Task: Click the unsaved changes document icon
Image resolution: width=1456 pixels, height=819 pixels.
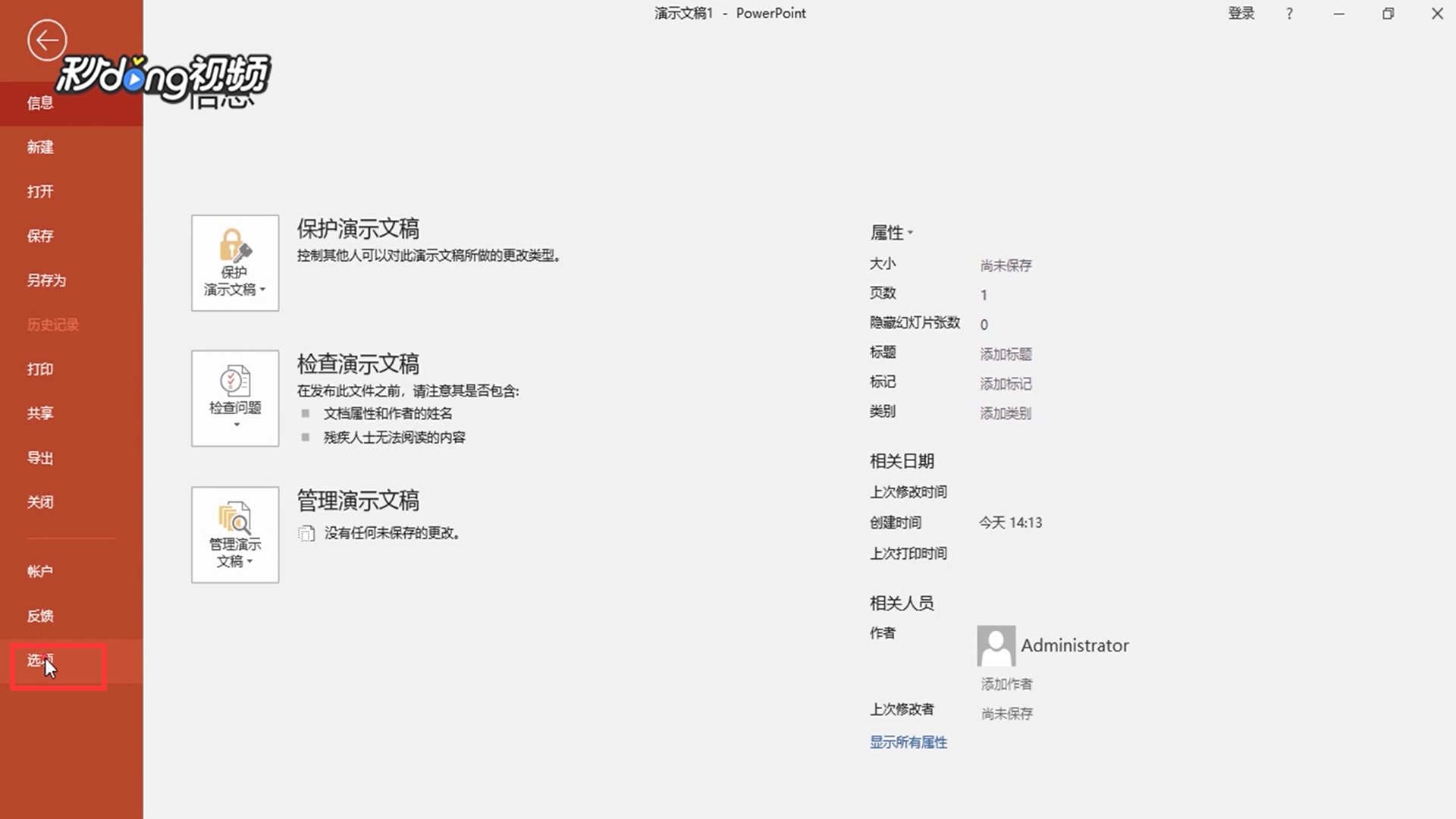Action: pyautogui.click(x=306, y=533)
